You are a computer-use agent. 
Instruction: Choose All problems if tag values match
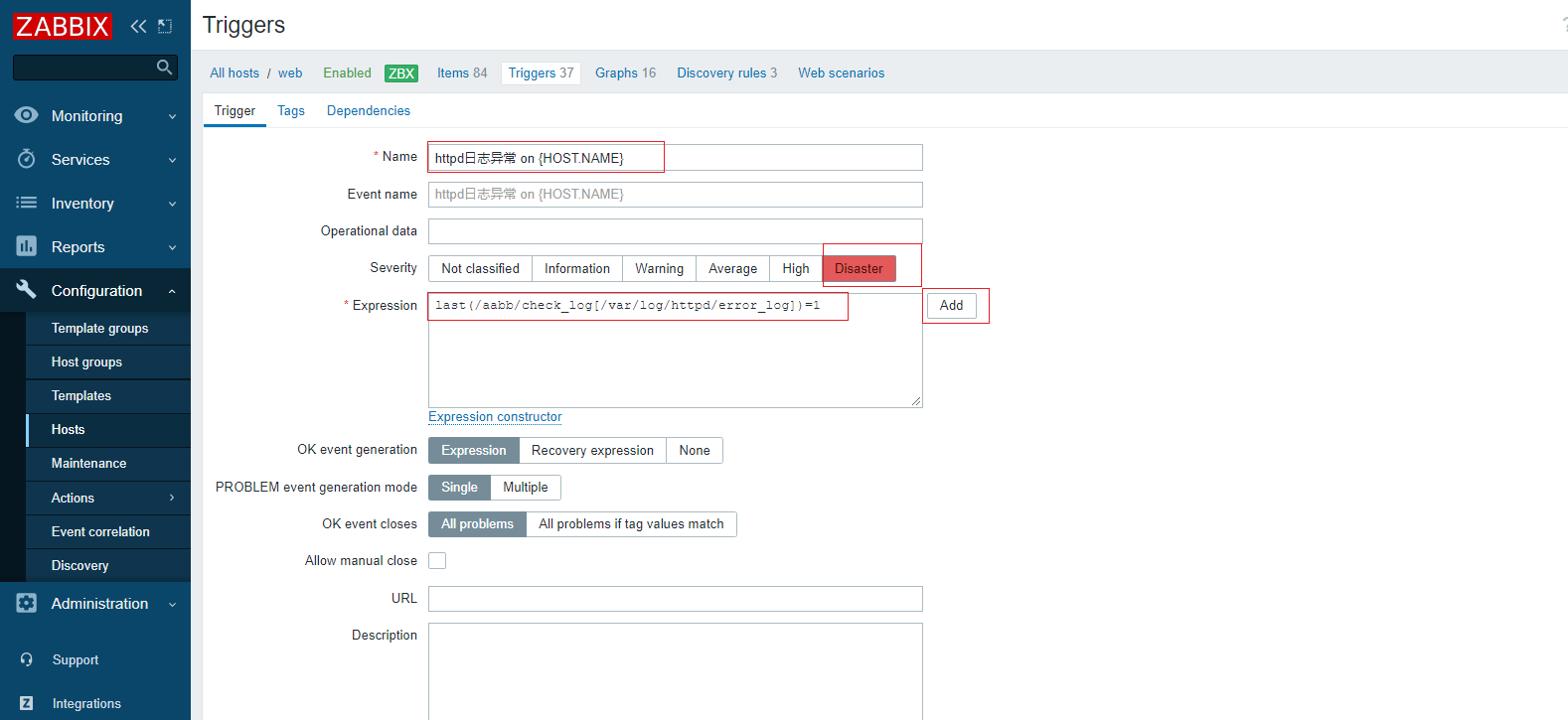pos(631,524)
